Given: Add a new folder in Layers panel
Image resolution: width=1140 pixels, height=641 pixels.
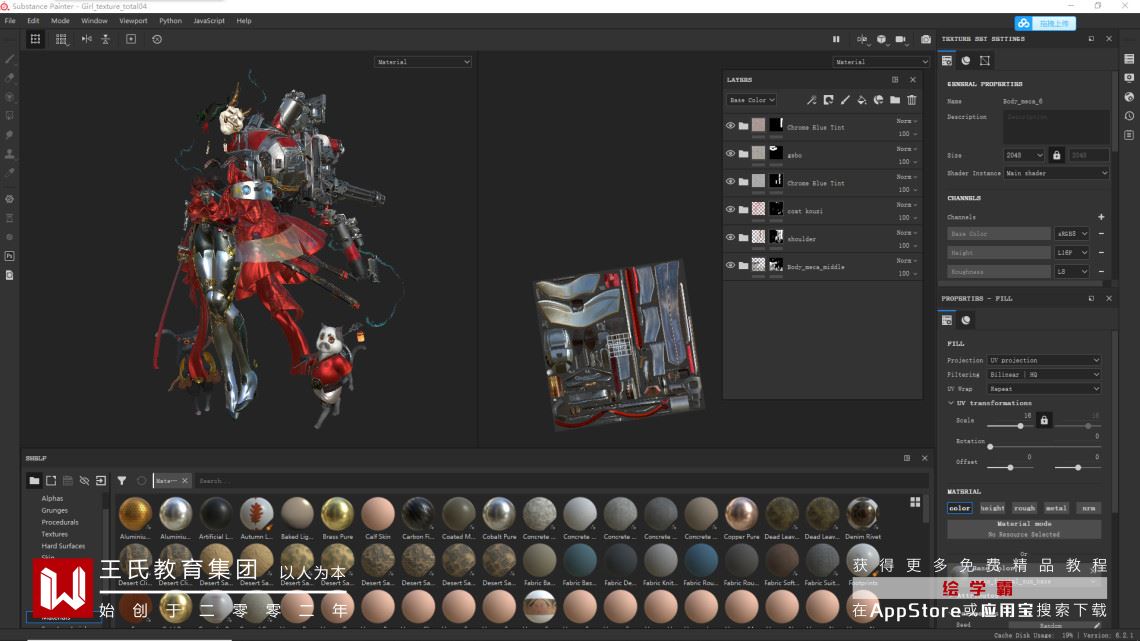Looking at the screenshot, I should pyautogui.click(x=895, y=100).
